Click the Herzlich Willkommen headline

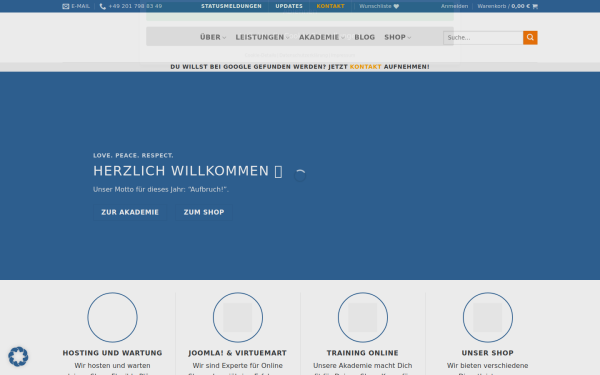coord(188,171)
